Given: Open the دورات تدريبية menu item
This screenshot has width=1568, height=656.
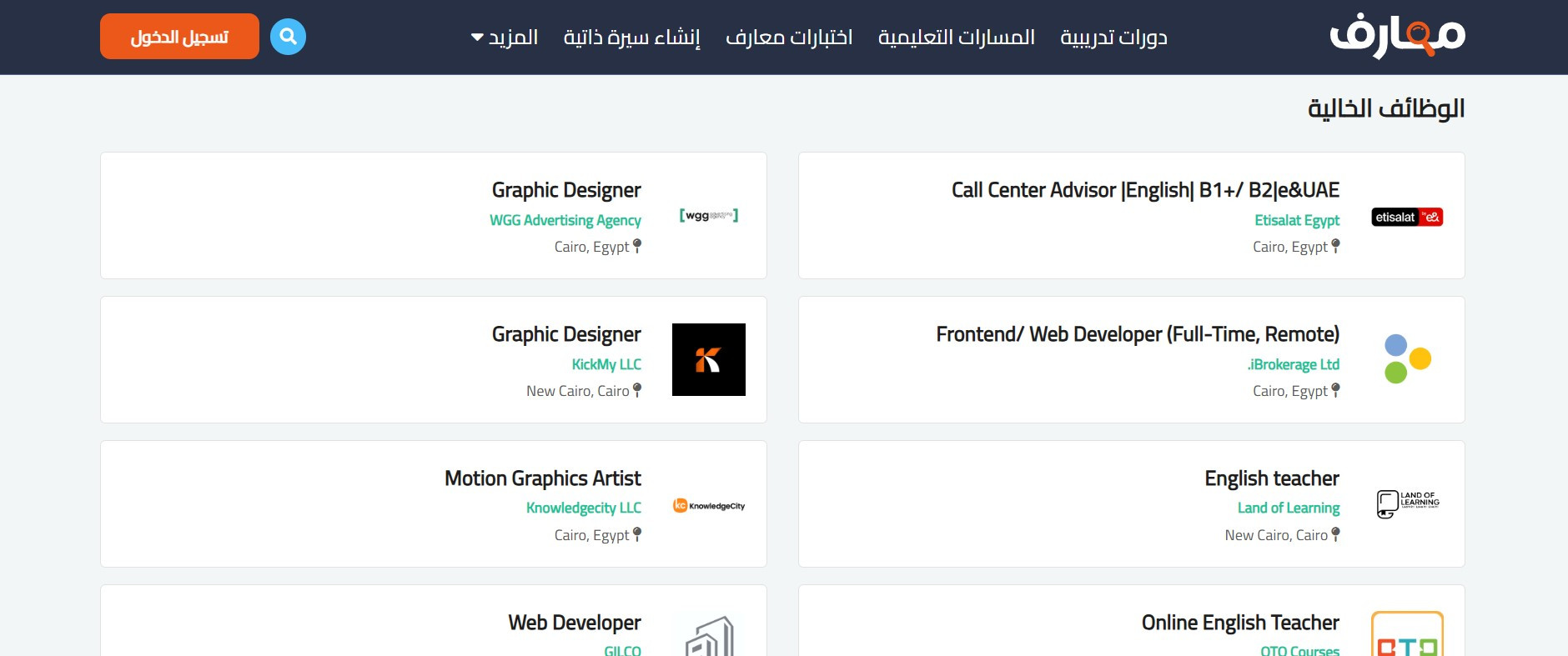Looking at the screenshot, I should 1113,38.
